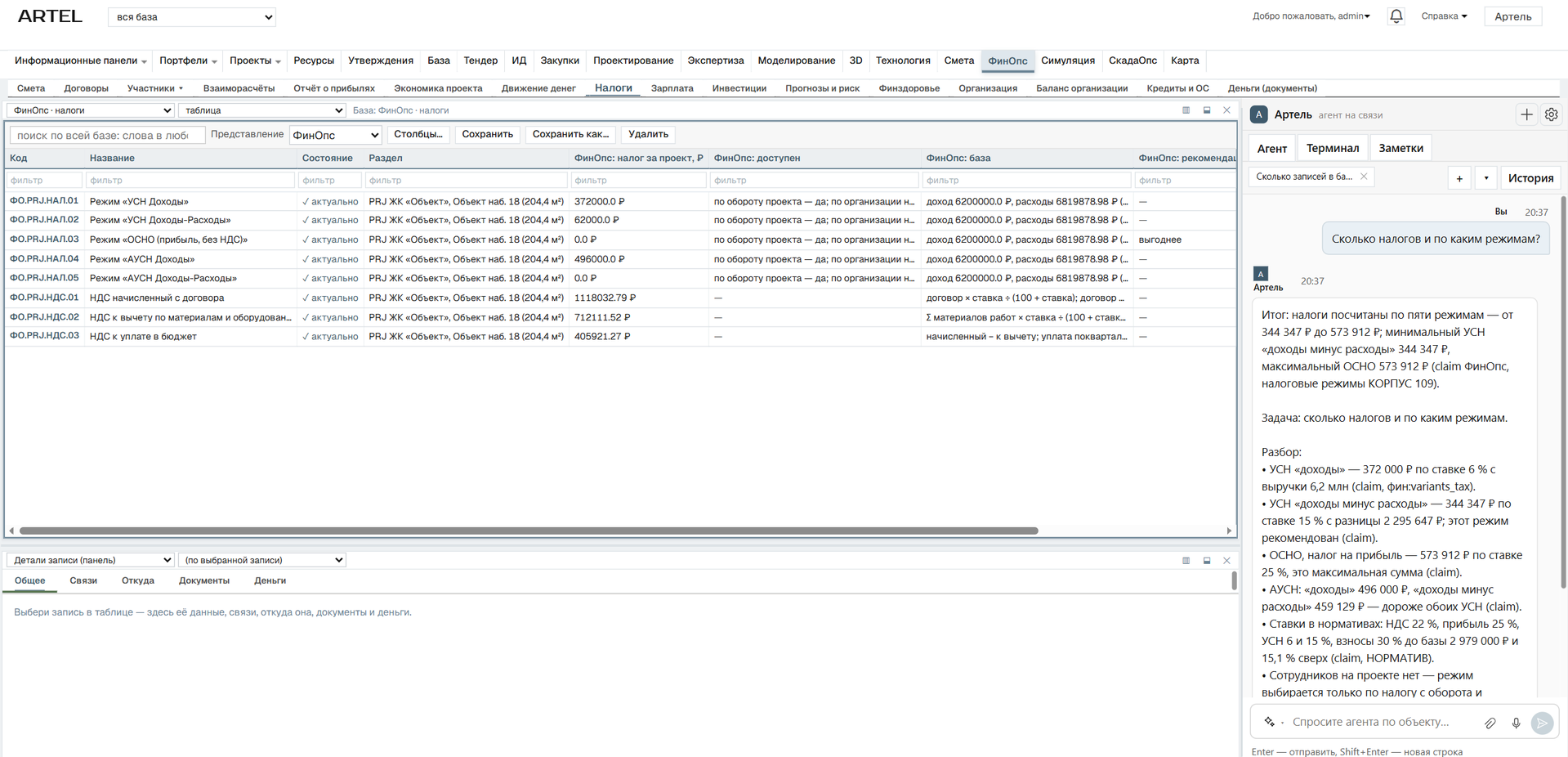
Task: Click the ARTEL logo
Action: (x=50, y=16)
